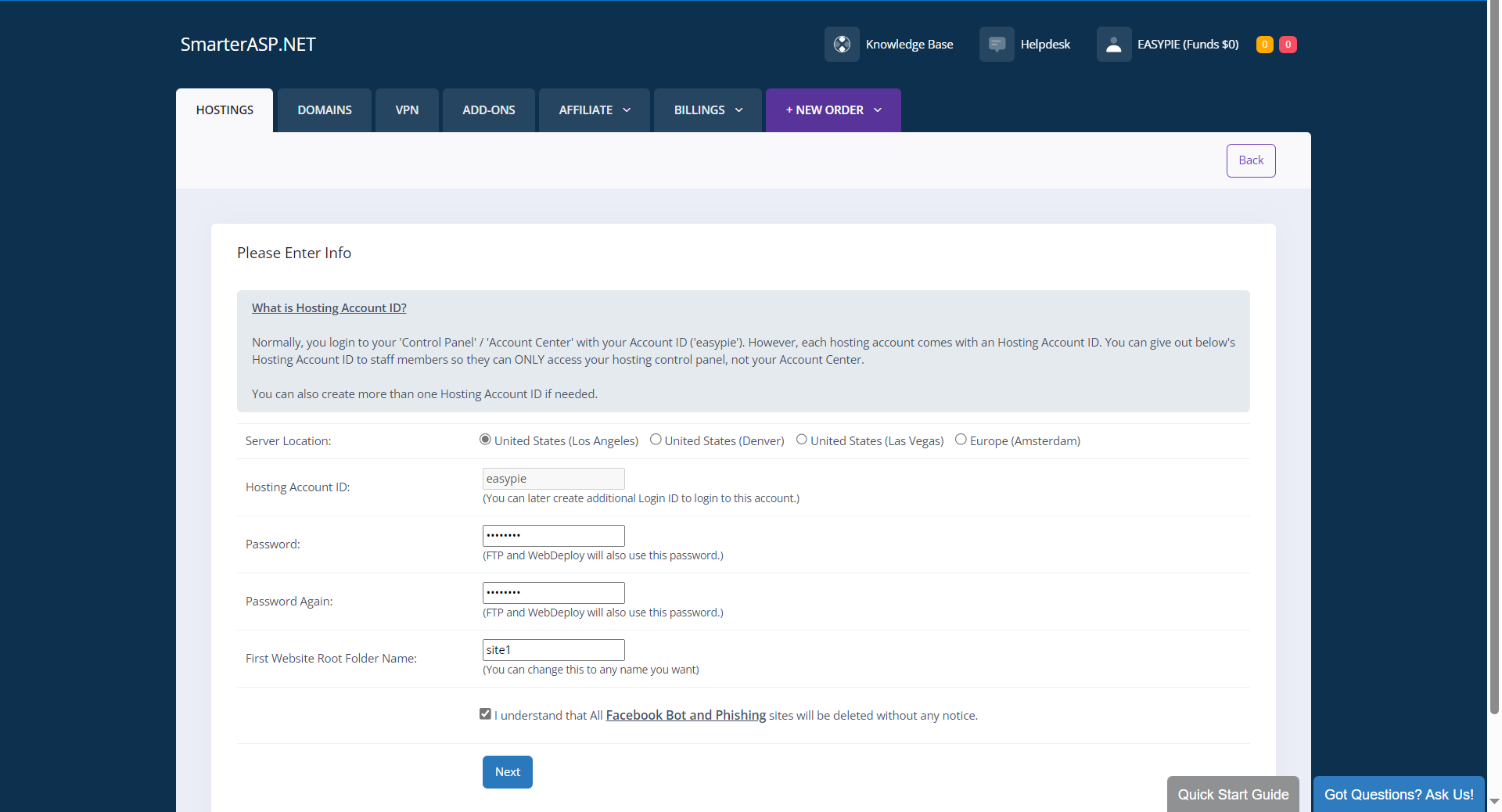Image resolution: width=1502 pixels, height=812 pixels.
Task: Open the EASYPIE account profile icon
Action: click(x=1113, y=45)
